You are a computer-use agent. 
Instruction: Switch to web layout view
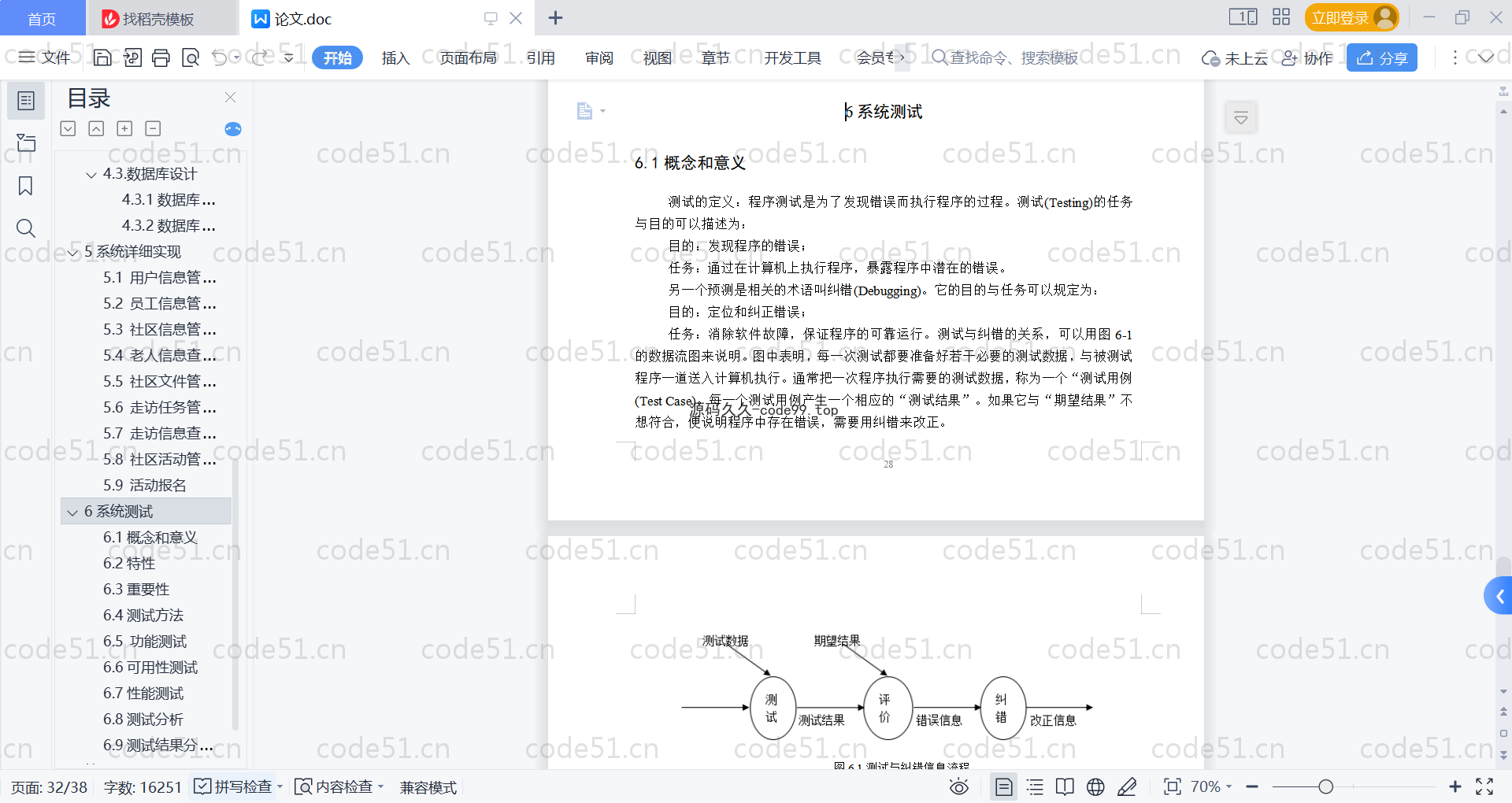pyautogui.click(x=1095, y=786)
